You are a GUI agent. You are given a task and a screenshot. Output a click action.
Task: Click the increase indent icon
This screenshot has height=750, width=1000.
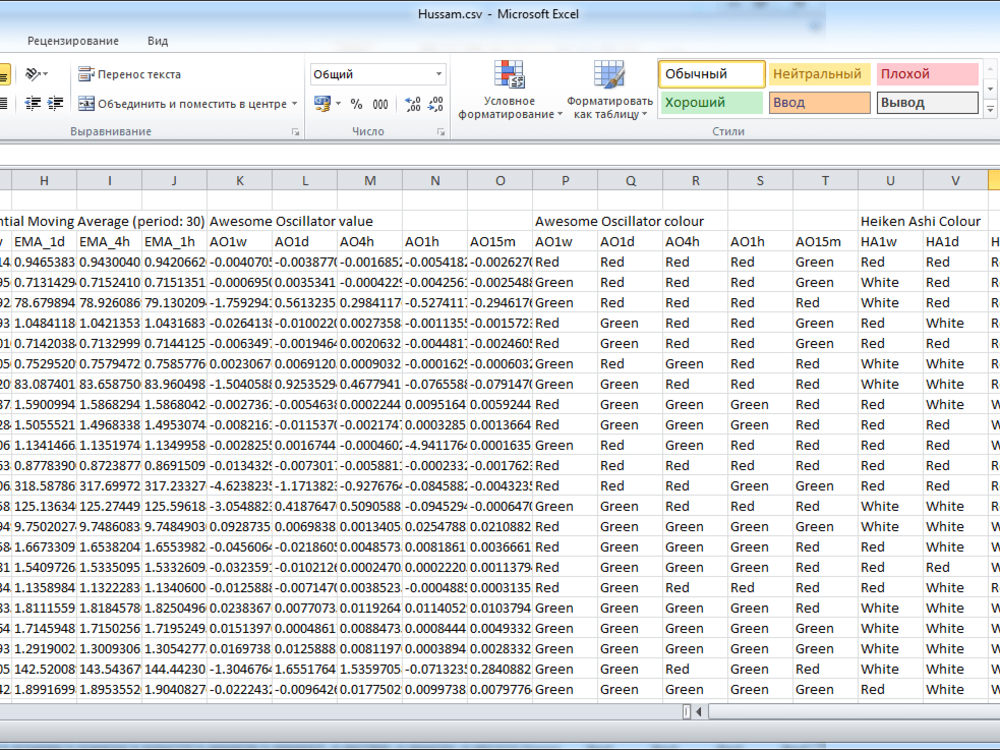56,103
